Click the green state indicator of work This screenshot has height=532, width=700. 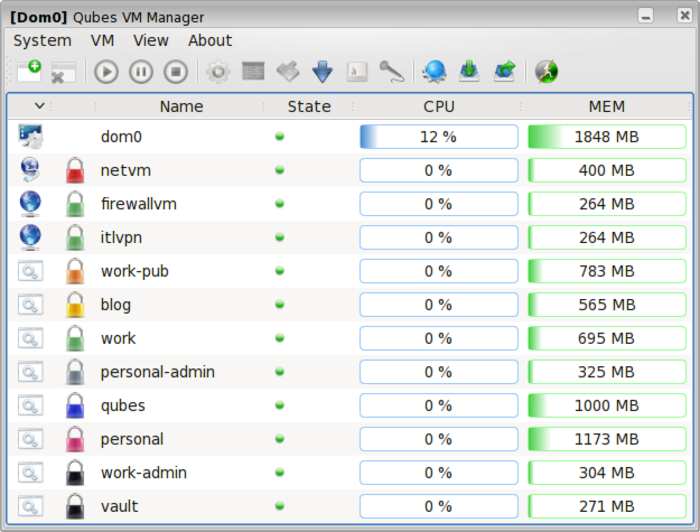(x=280, y=338)
